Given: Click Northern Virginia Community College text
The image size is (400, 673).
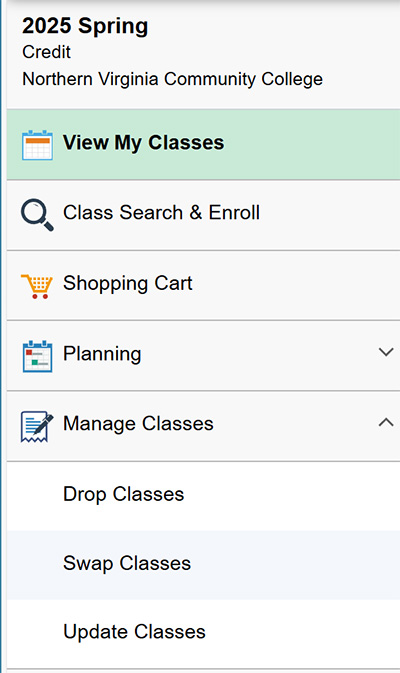Looking at the screenshot, I should pyautogui.click(x=173, y=79).
